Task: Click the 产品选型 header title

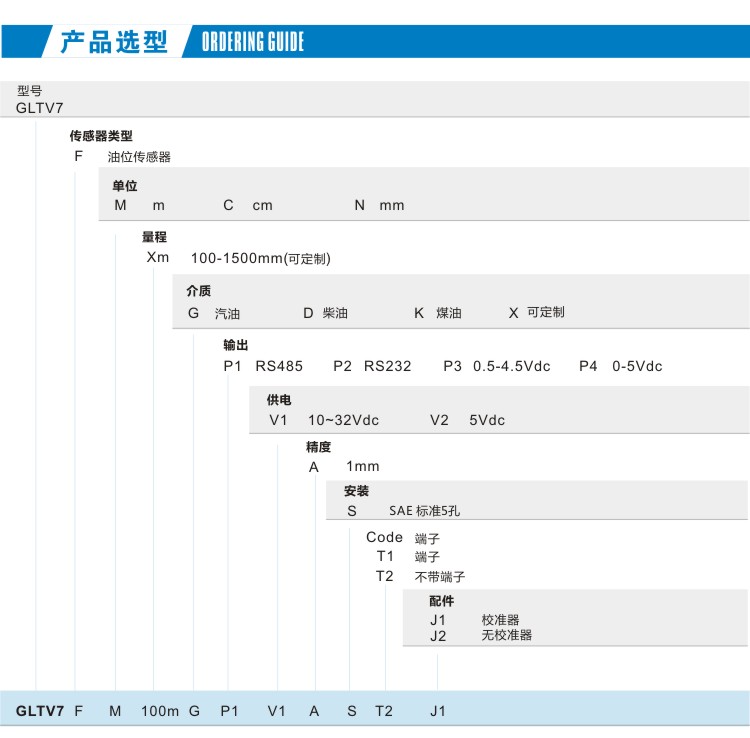Action: pos(114,42)
